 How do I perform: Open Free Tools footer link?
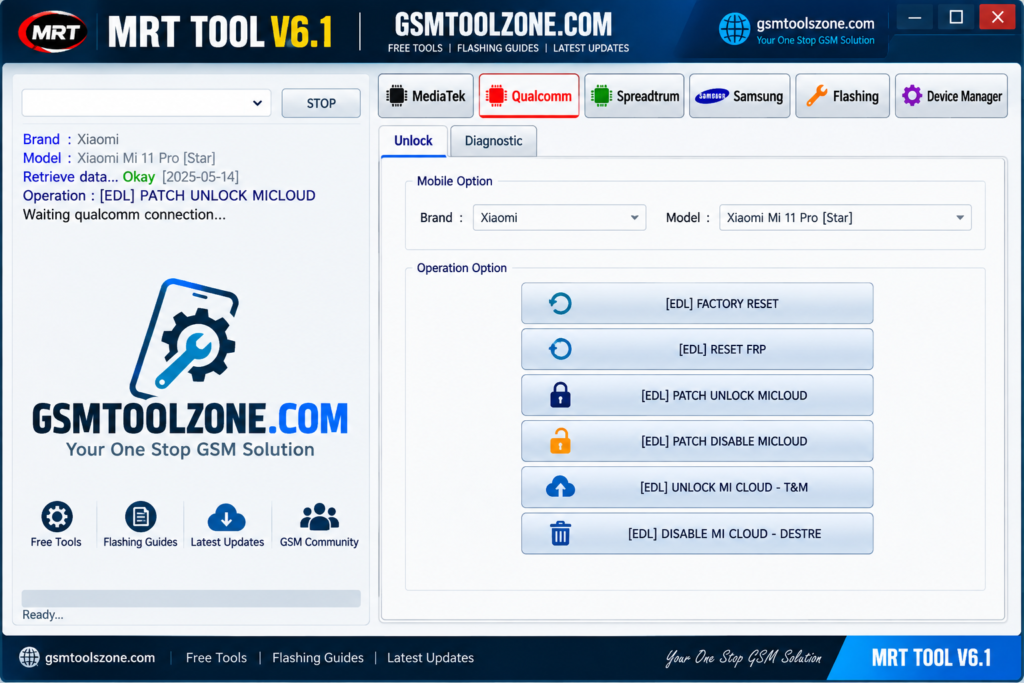[x=216, y=658]
